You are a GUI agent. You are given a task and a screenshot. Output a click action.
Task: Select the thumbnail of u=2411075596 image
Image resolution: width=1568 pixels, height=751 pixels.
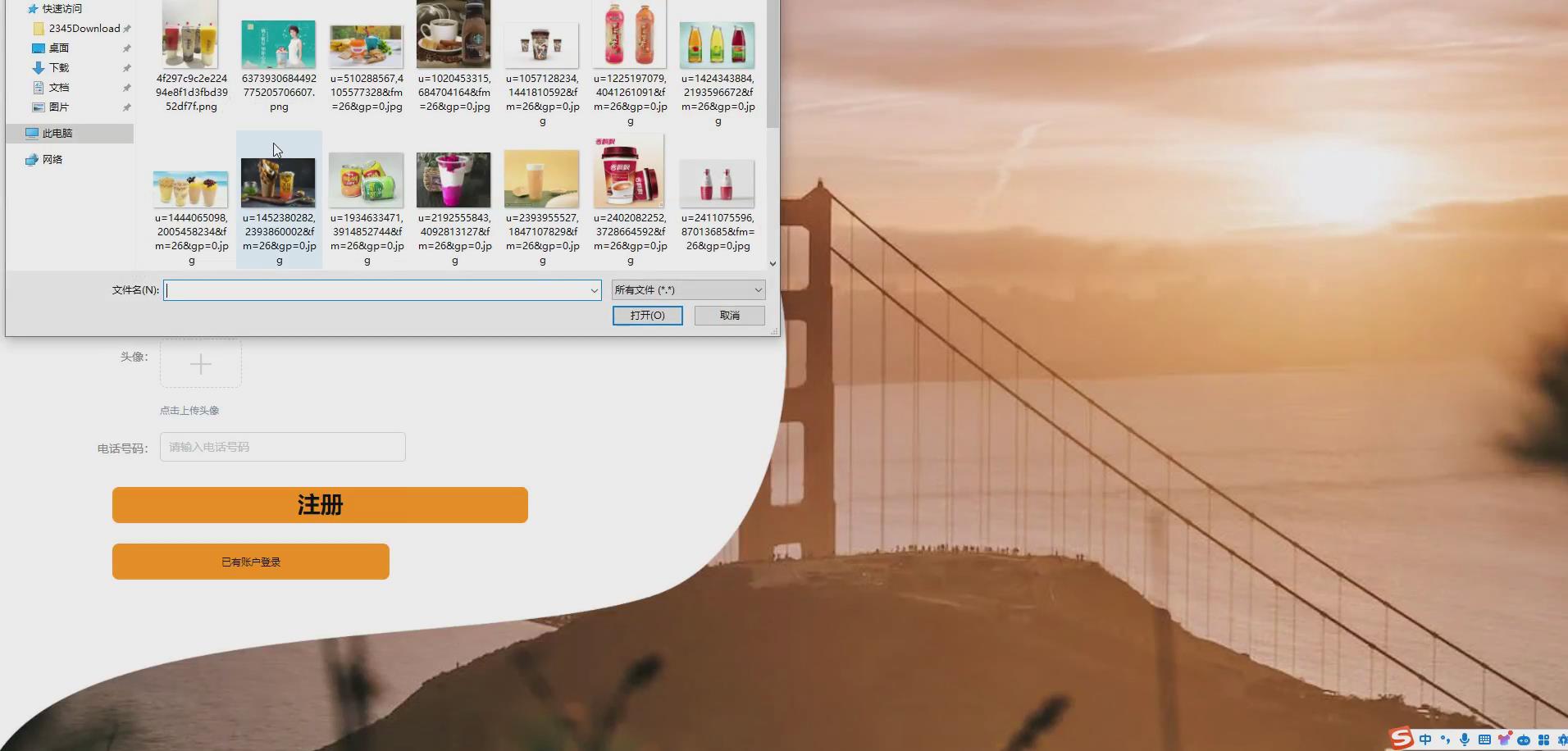(718, 184)
